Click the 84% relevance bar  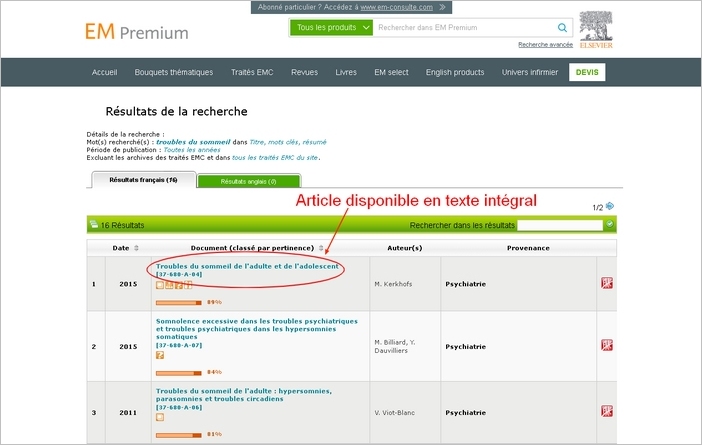click(179, 372)
